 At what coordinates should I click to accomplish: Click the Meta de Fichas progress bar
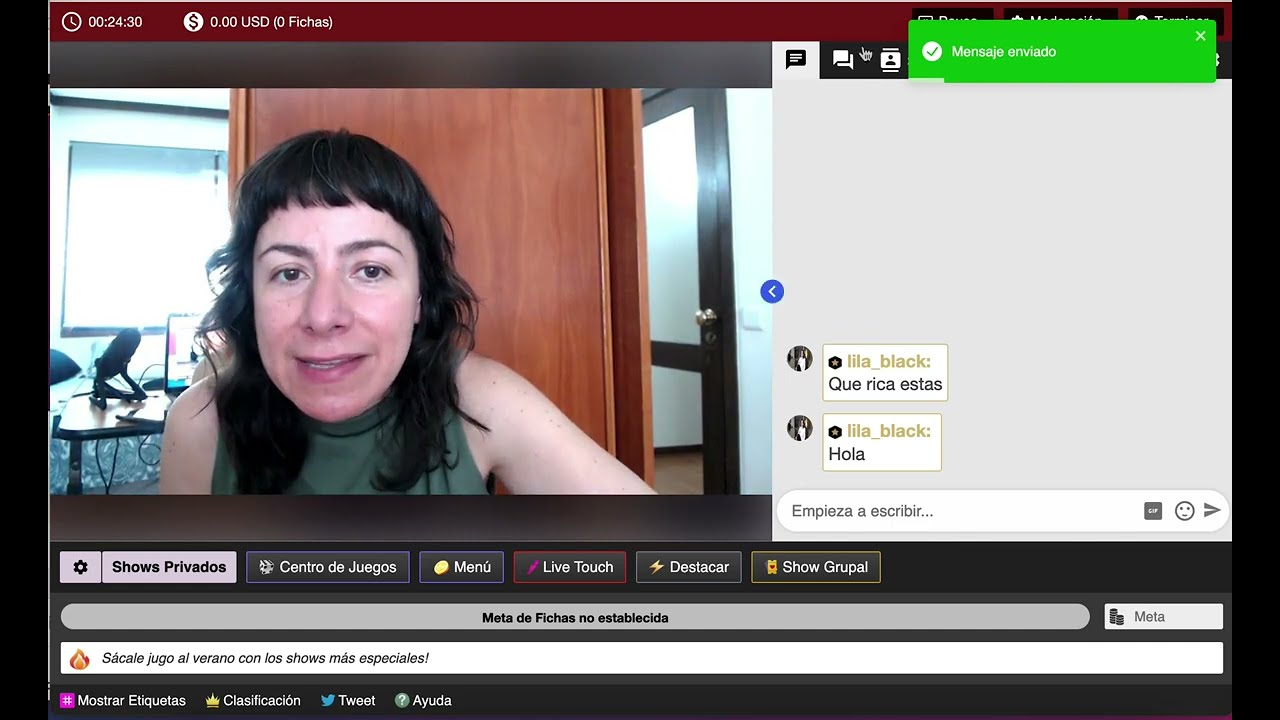coord(575,617)
